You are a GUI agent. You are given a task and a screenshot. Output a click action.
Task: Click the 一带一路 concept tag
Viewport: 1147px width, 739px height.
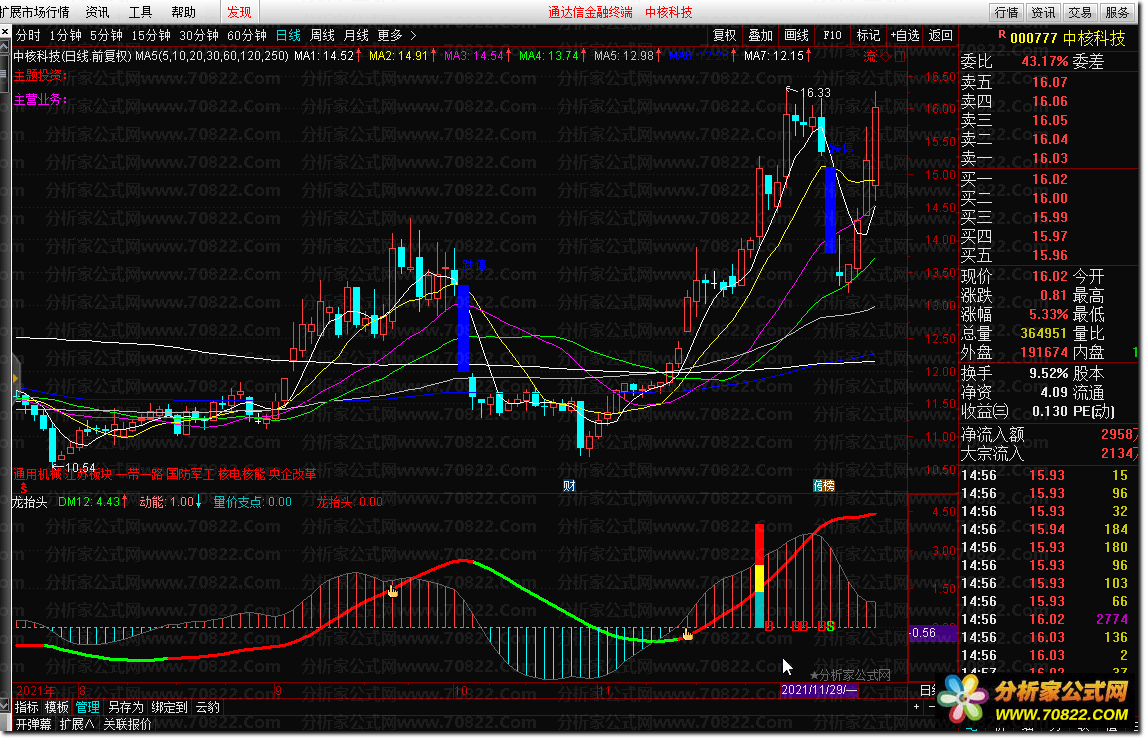tap(139, 474)
